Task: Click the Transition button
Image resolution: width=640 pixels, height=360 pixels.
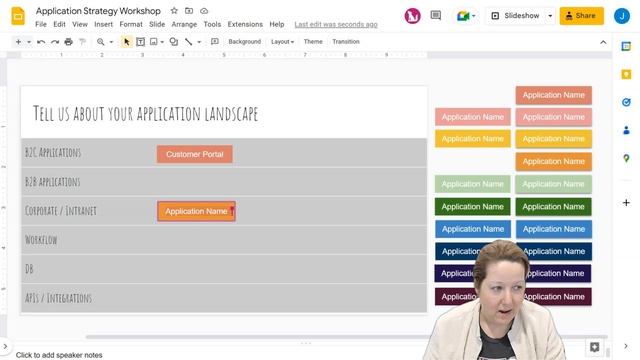Action: 346,42
